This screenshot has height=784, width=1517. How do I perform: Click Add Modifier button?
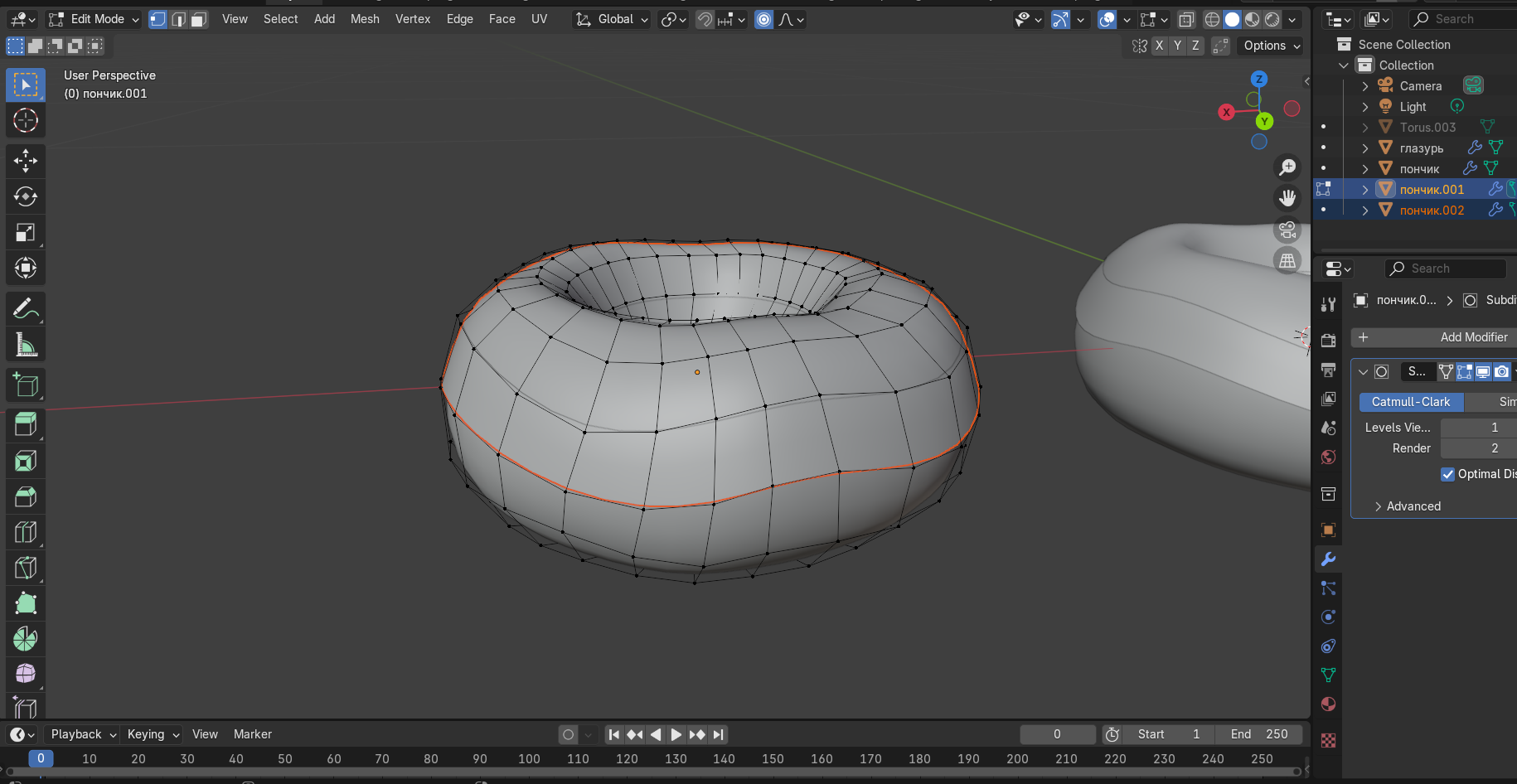click(1433, 337)
